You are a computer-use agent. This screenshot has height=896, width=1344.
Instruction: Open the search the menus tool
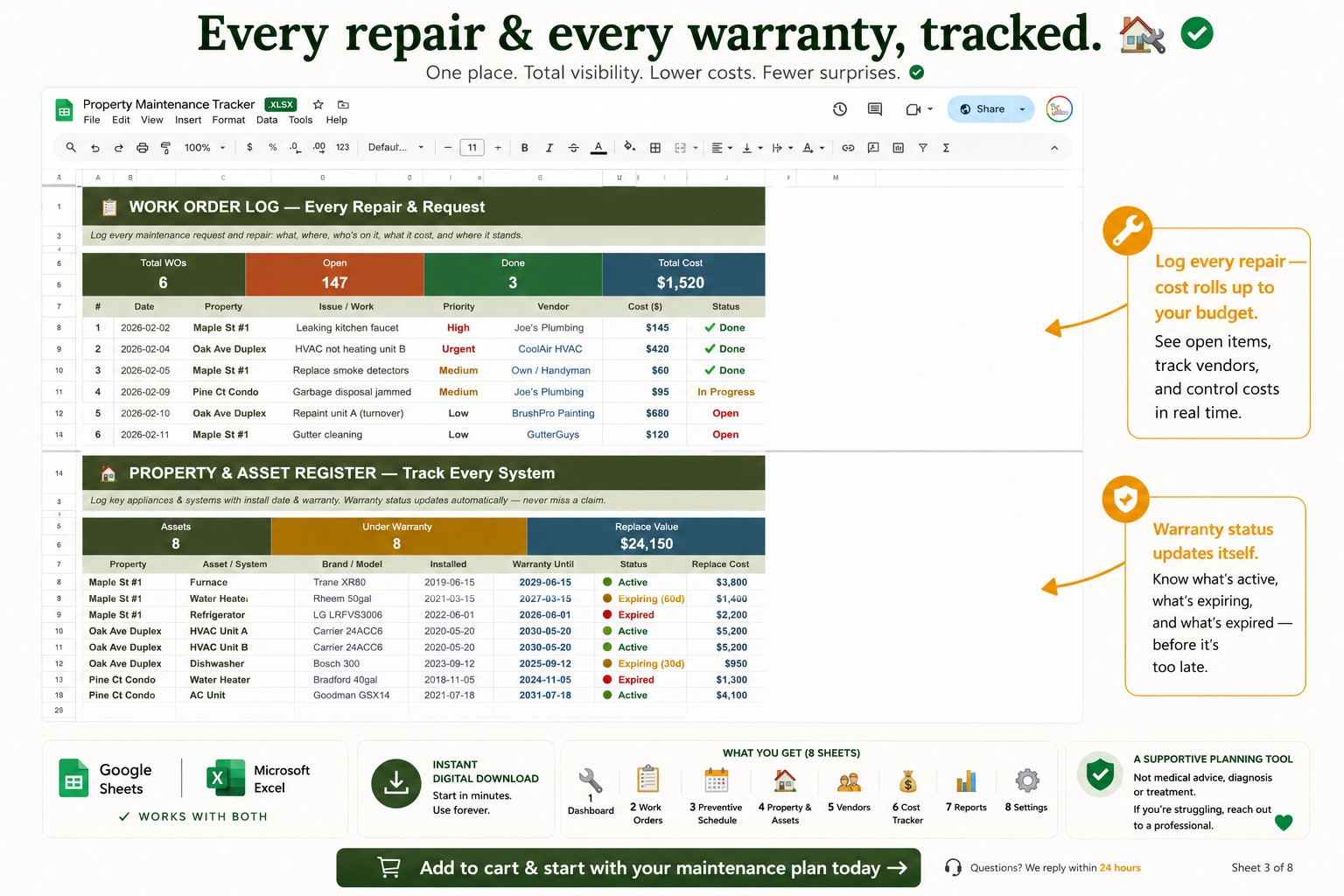coord(71,148)
